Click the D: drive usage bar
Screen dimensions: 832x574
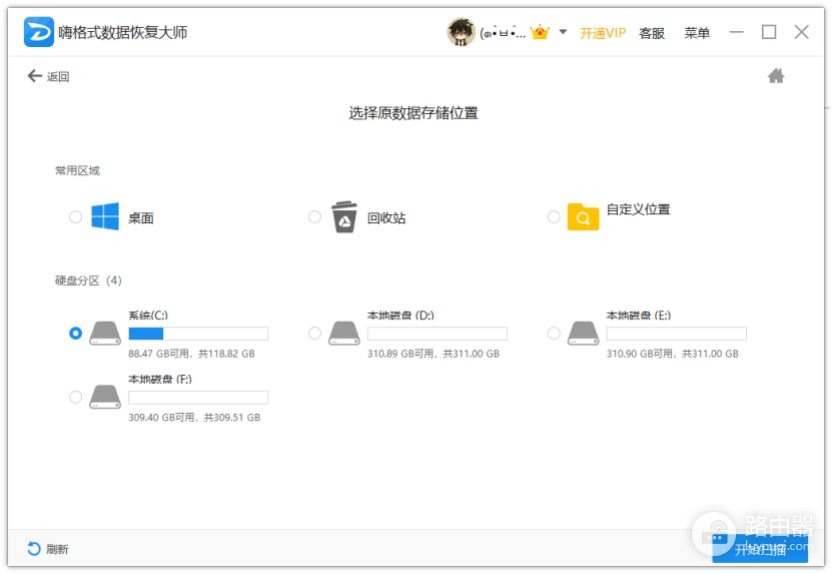437,333
